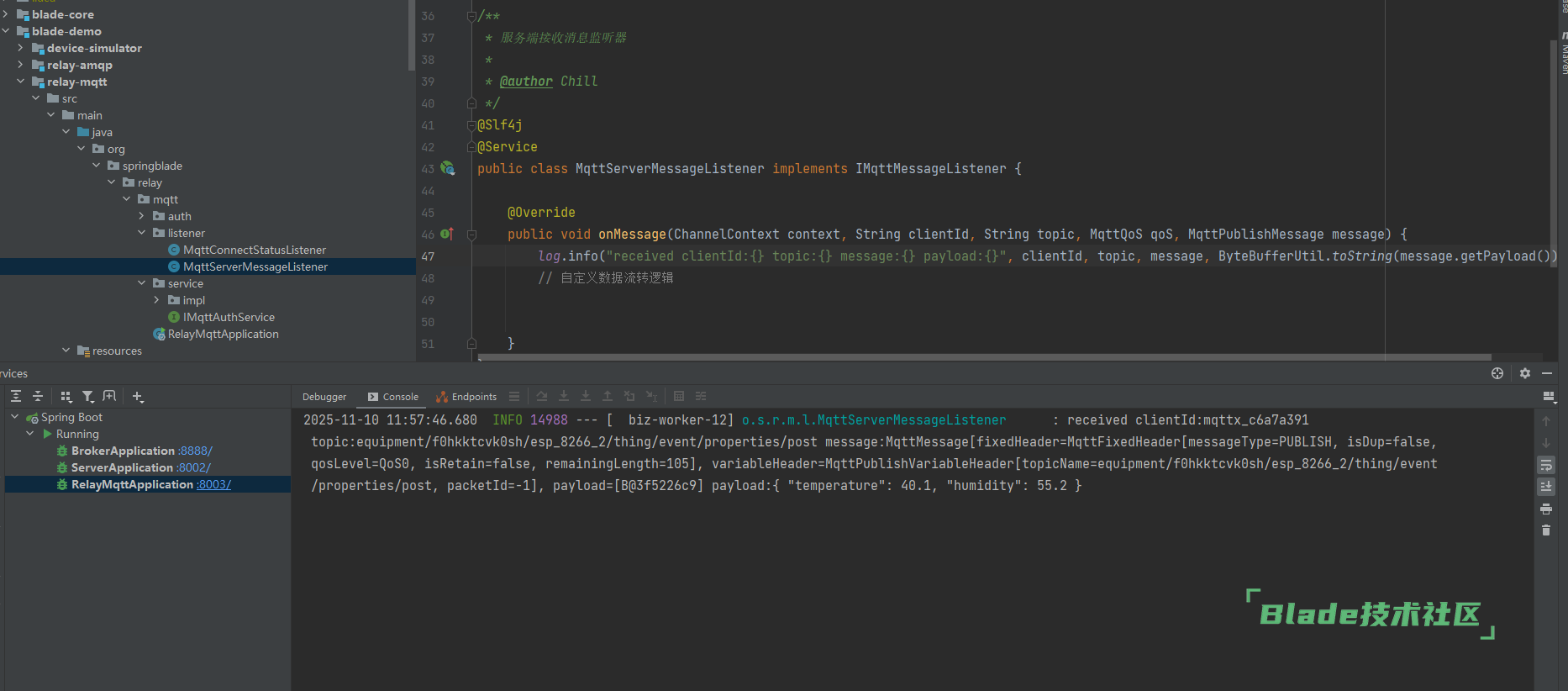
Task: Open Services panel settings gear
Action: tap(1525, 373)
